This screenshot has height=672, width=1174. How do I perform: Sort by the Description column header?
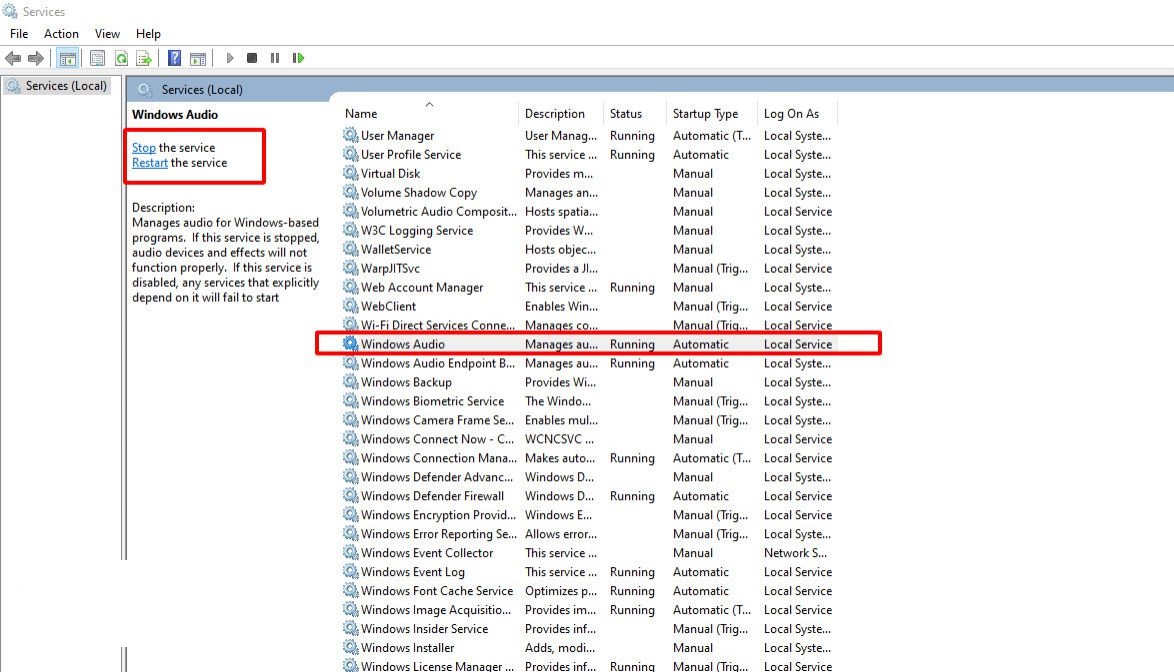pos(561,114)
